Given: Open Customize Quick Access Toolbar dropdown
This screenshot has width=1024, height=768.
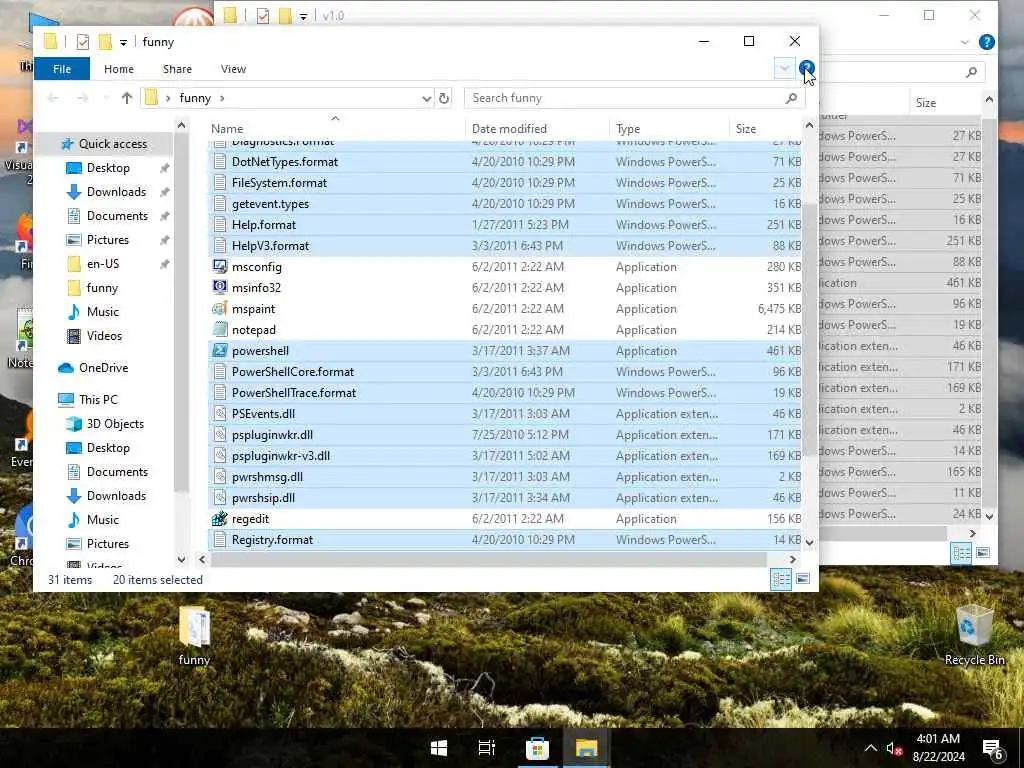Looking at the screenshot, I should point(123,42).
